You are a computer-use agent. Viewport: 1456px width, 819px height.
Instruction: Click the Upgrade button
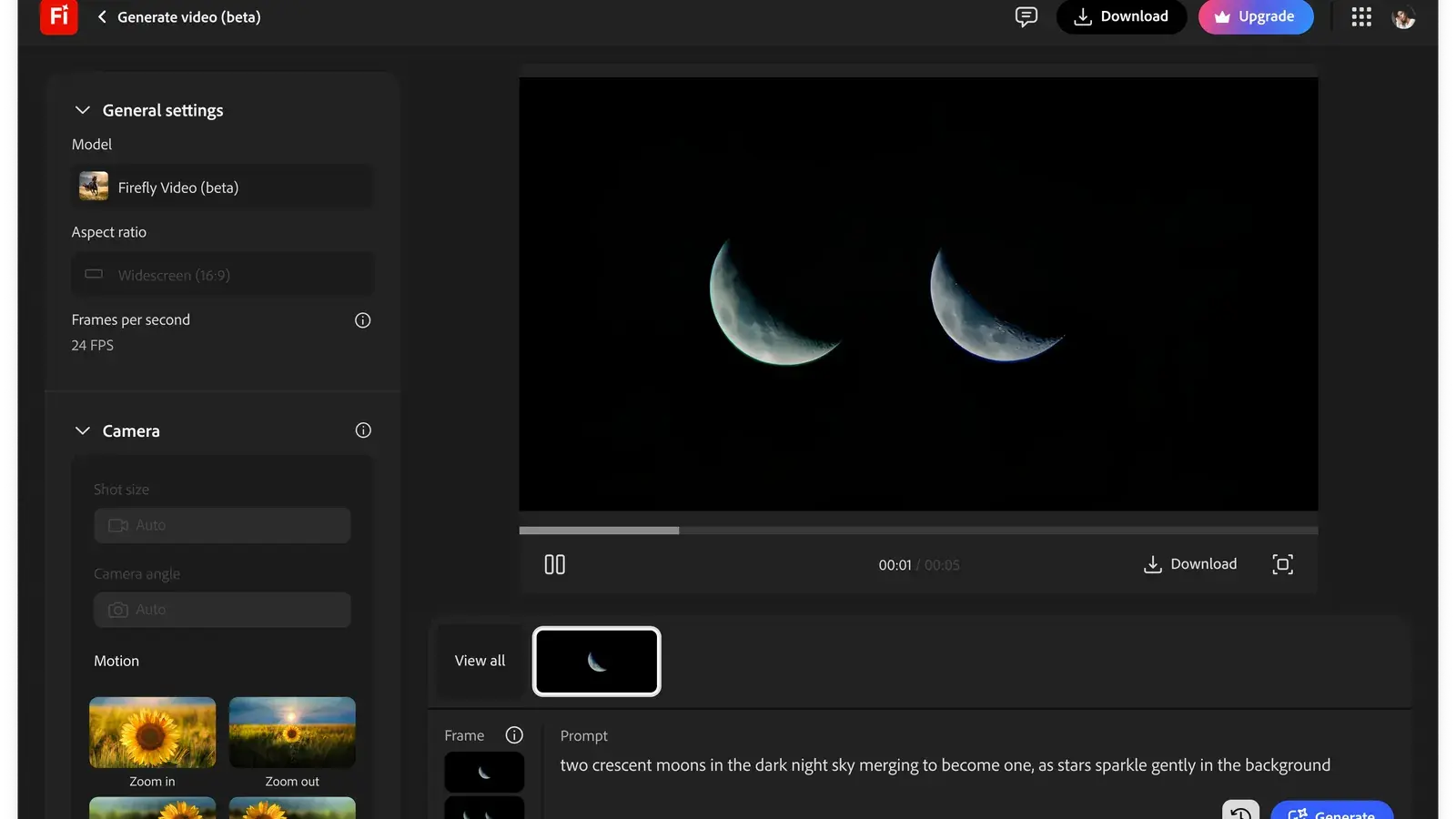tap(1256, 16)
